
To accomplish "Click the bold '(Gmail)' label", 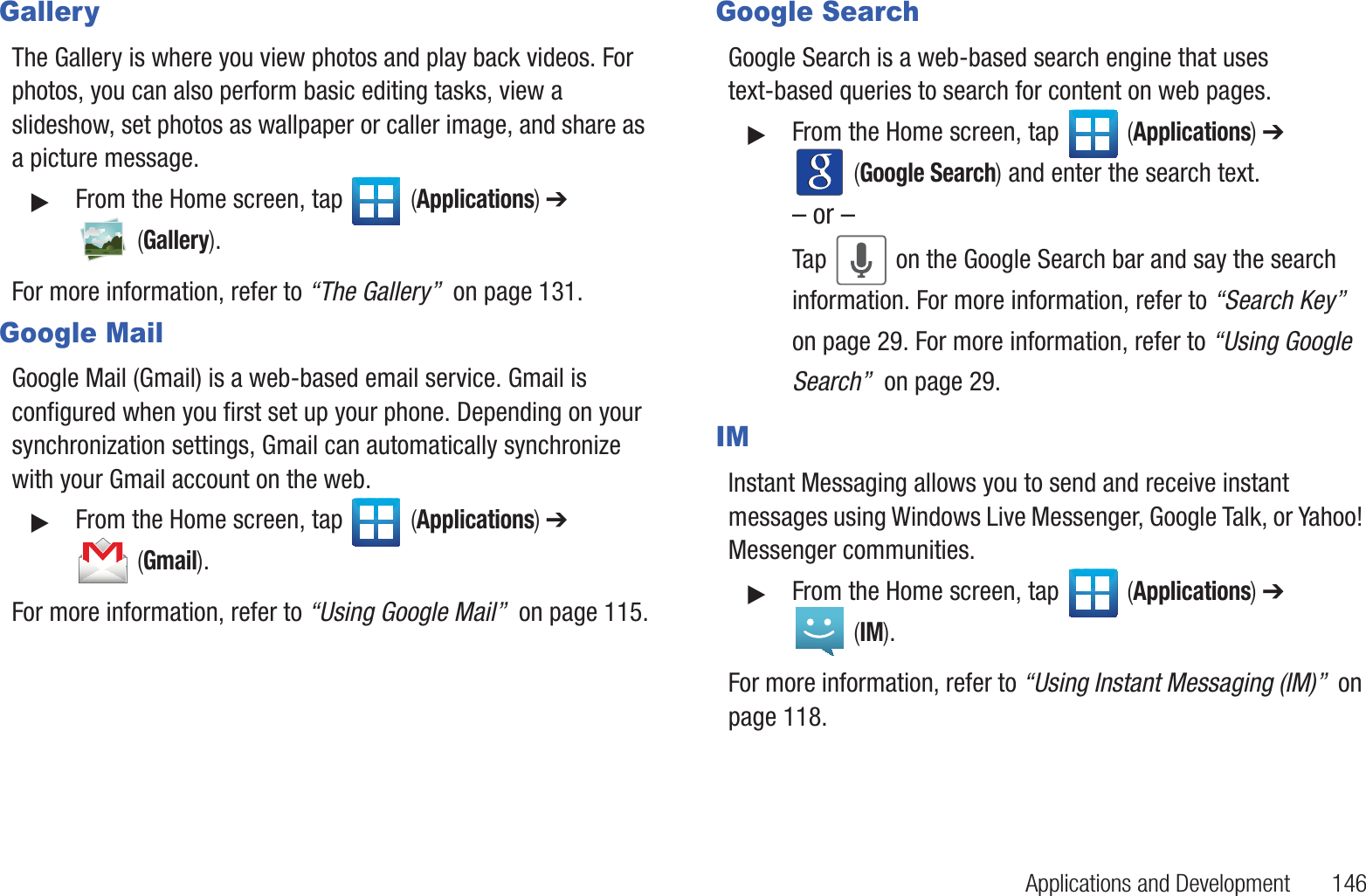I will (x=173, y=562).
